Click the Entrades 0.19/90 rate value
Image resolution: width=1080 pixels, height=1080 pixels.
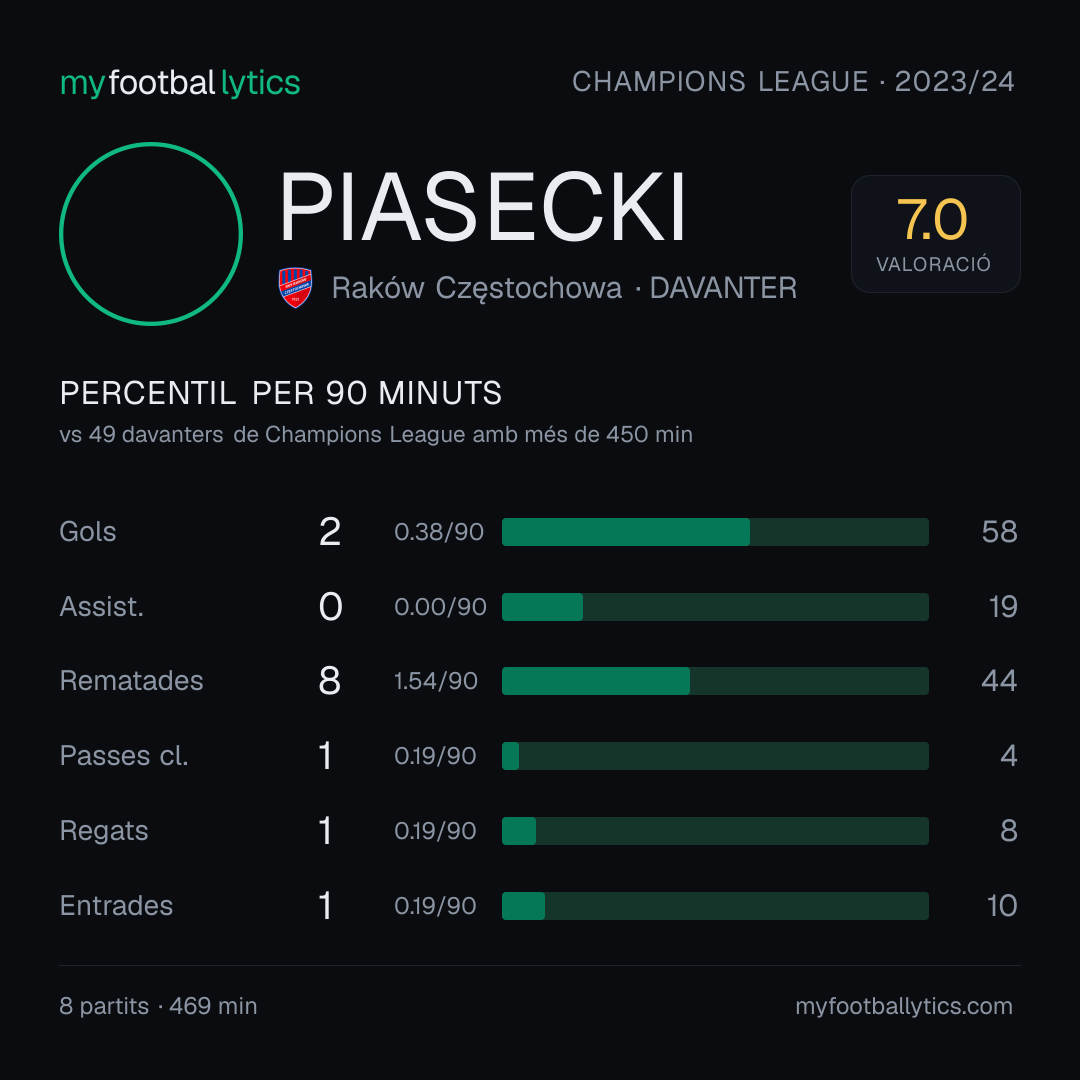click(435, 906)
